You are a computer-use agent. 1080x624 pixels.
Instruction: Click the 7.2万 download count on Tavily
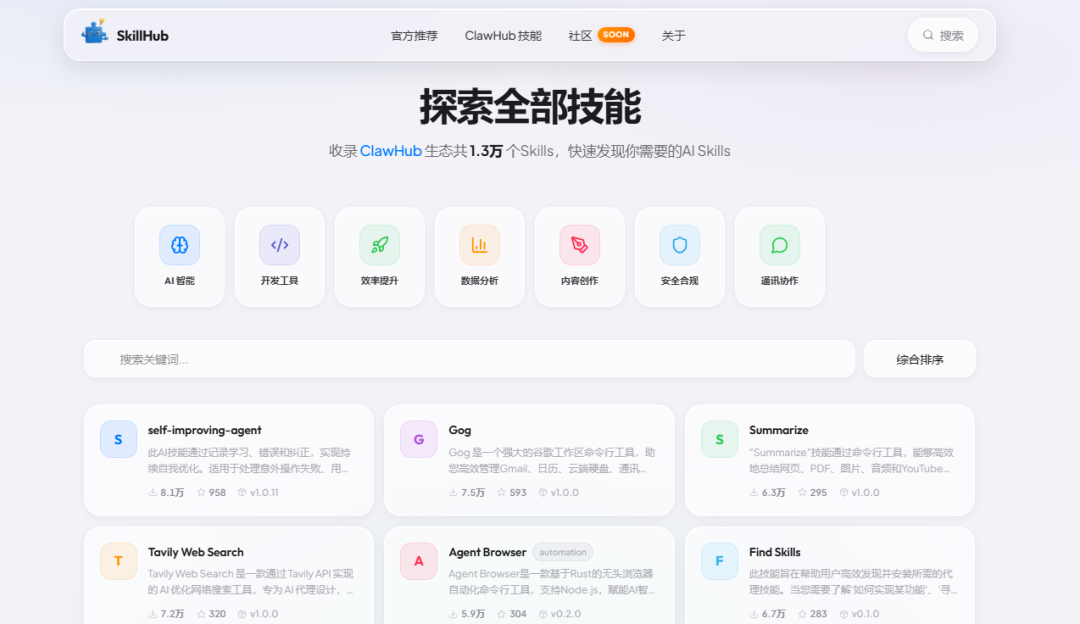172,614
